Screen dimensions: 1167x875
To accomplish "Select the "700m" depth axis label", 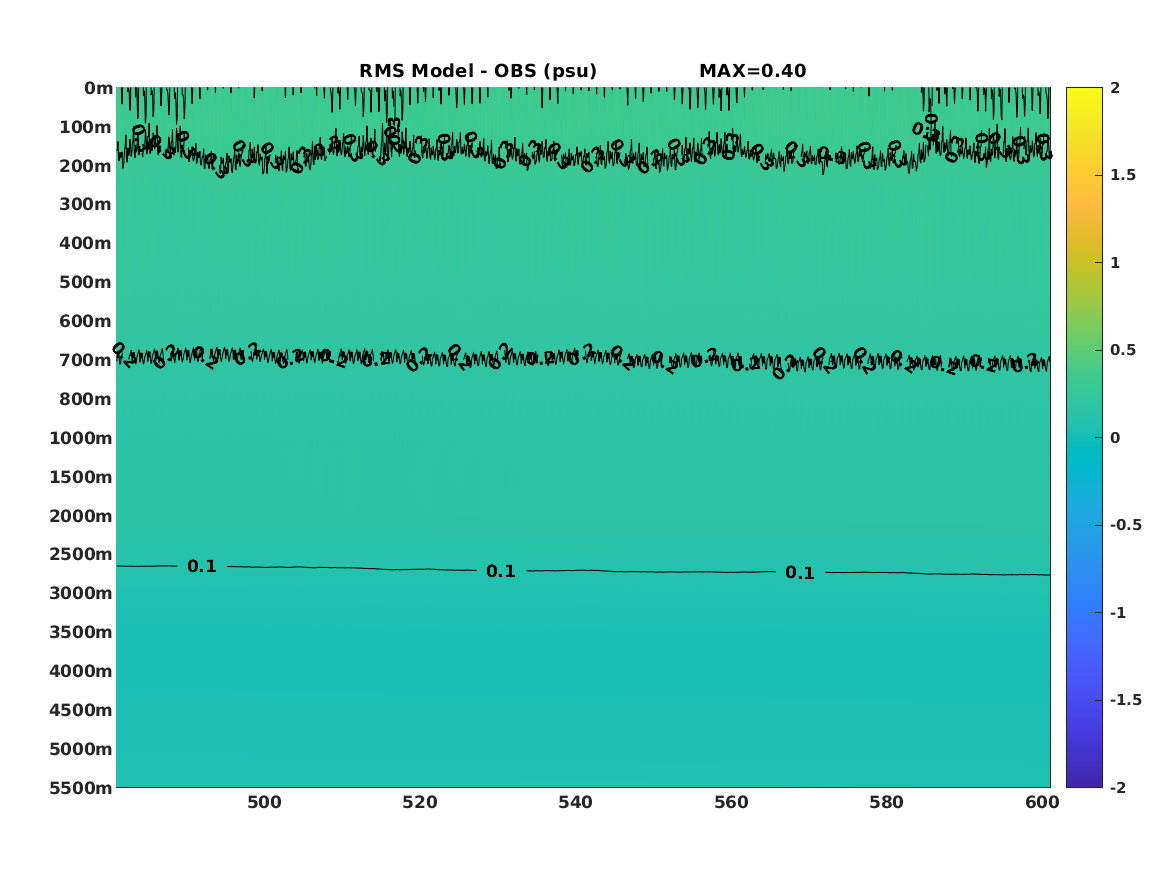I will click(x=86, y=360).
